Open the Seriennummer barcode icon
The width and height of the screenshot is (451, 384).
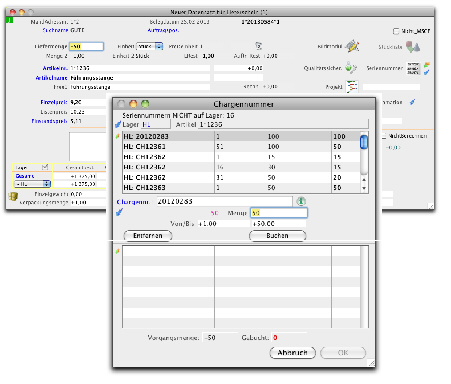point(413,68)
